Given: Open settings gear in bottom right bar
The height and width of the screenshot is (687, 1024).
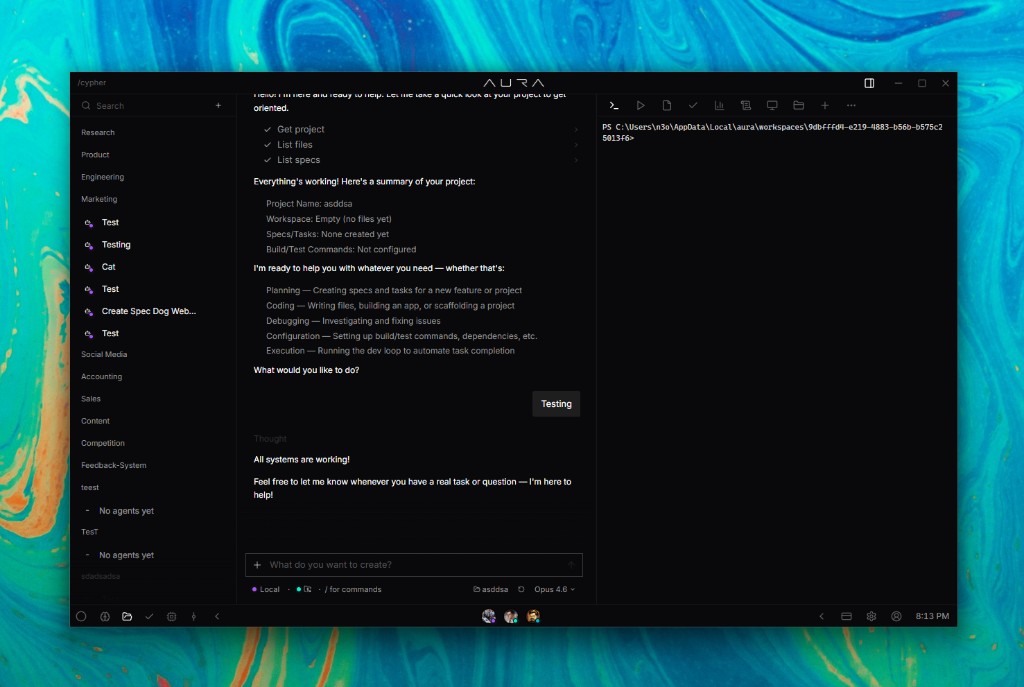Looking at the screenshot, I should [x=871, y=617].
